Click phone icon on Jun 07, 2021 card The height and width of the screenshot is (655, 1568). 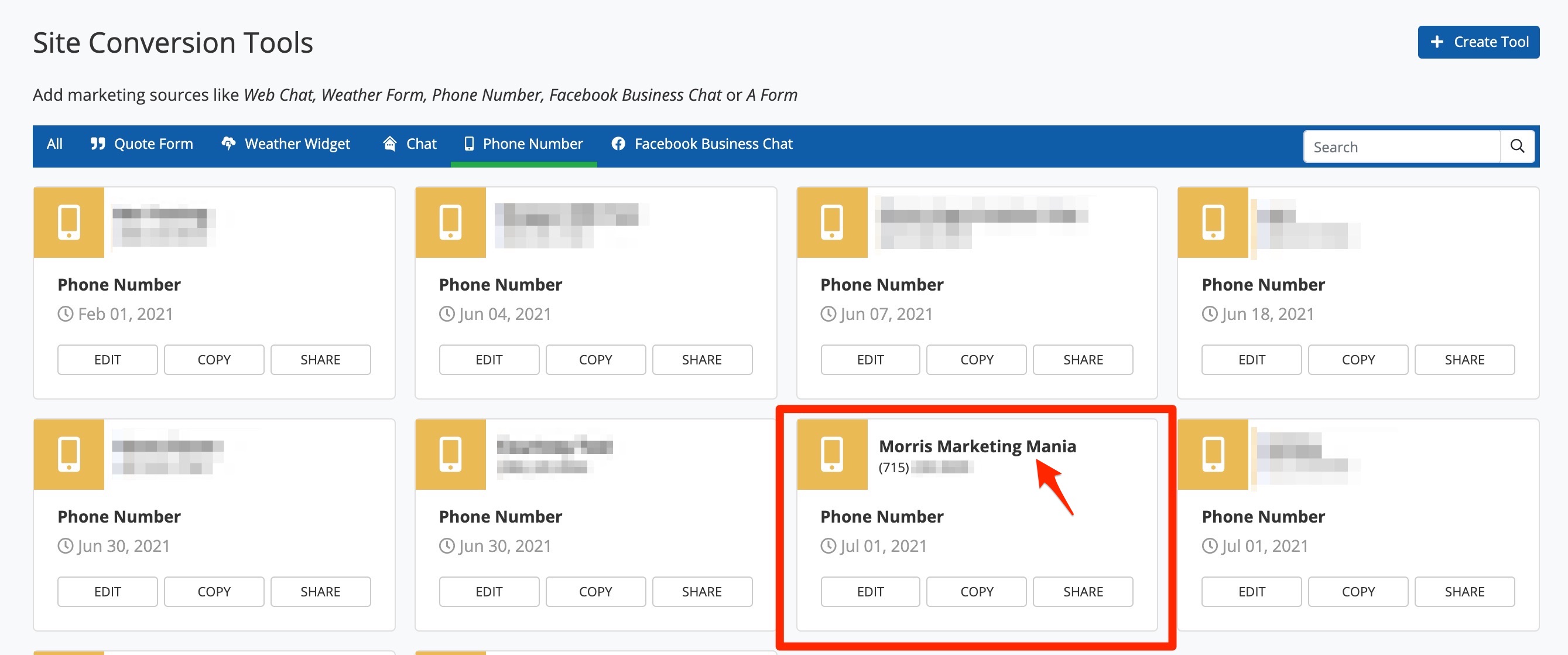pos(831,223)
